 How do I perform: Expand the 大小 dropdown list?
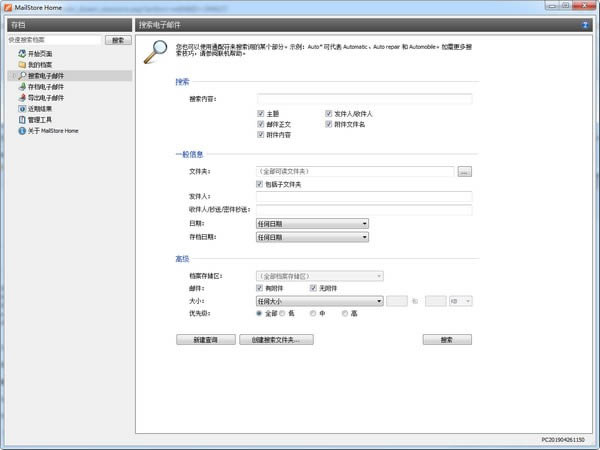coord(319,300)
